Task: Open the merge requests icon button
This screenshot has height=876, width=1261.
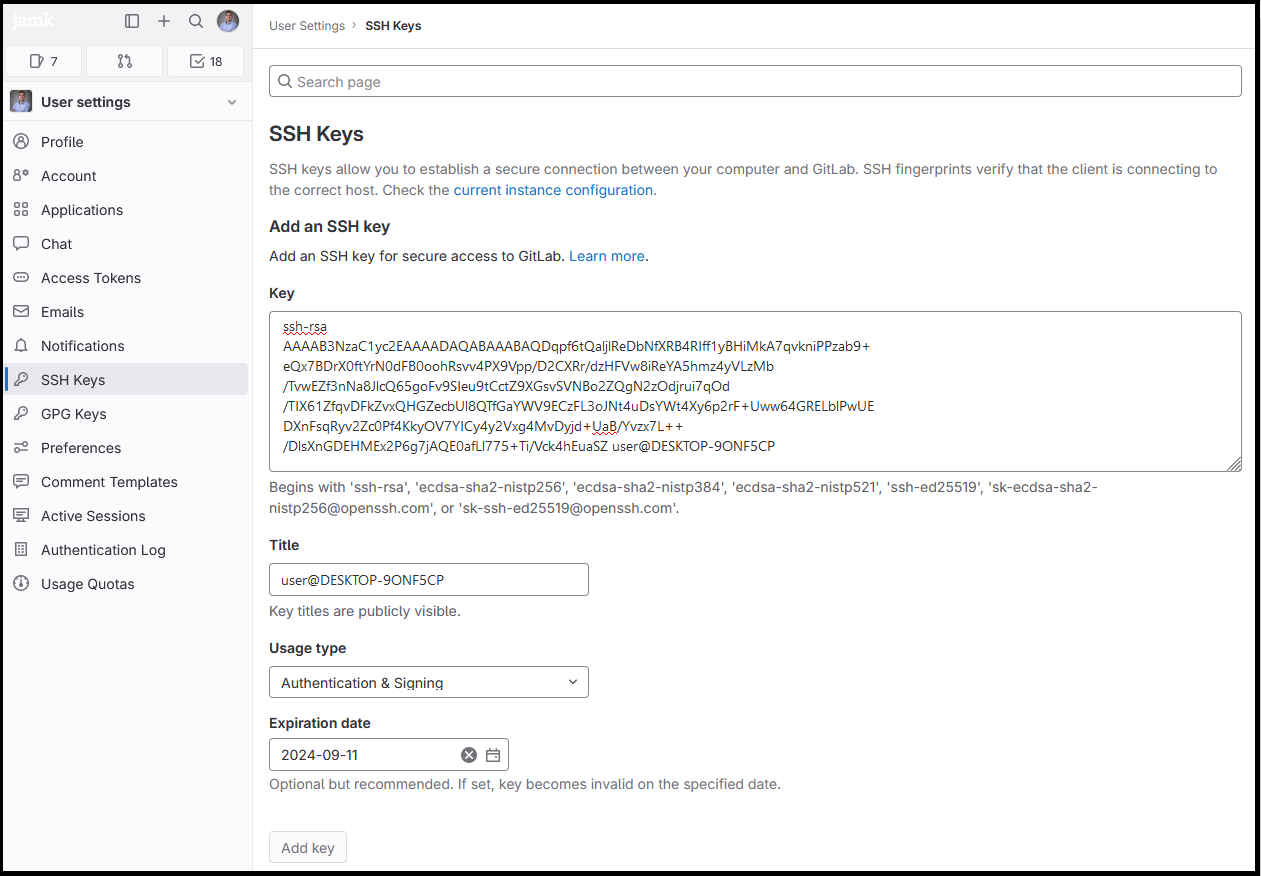Action: click(x=124, y=61)
